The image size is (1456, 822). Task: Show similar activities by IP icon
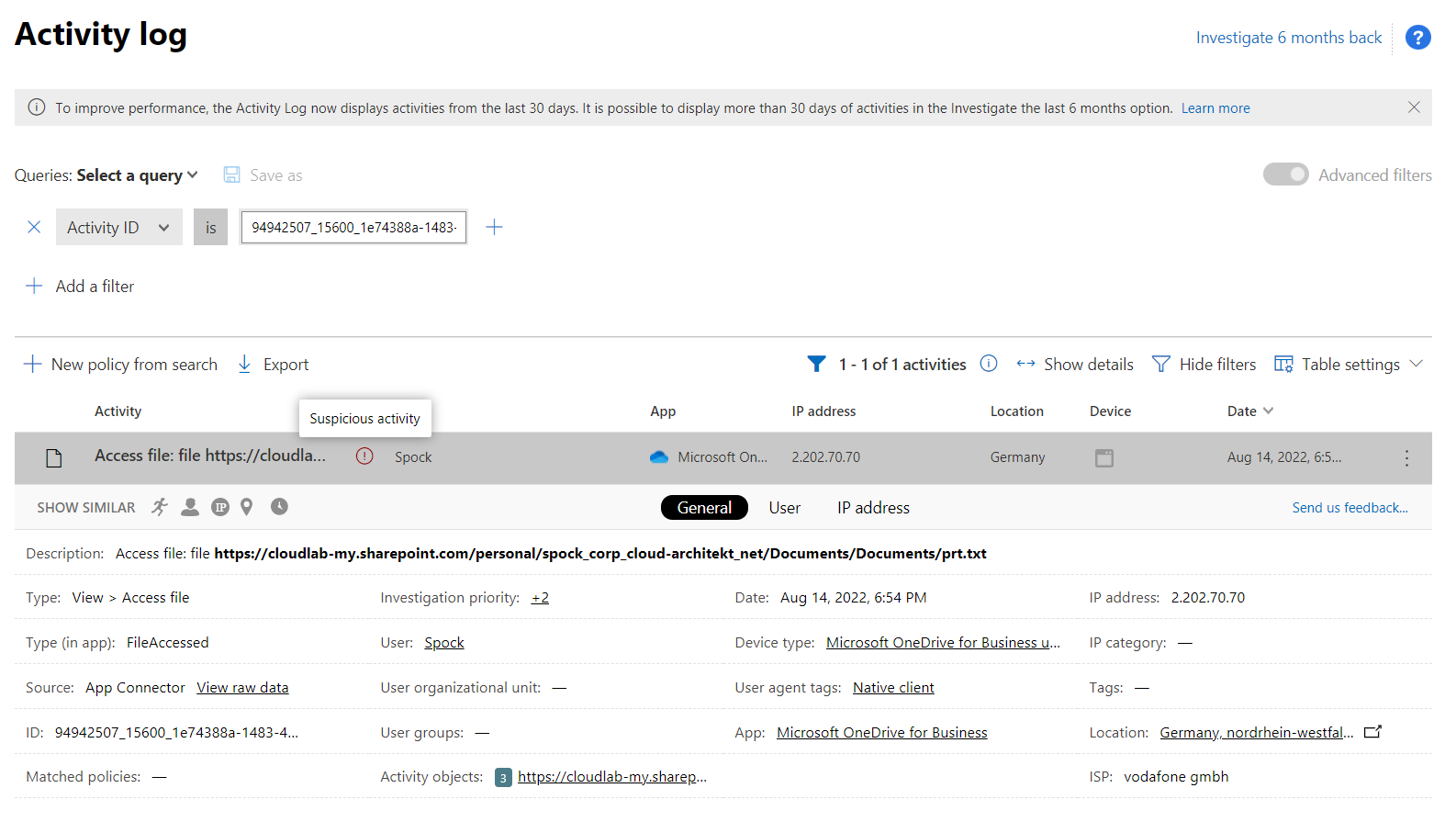click(x=220, y=507)
